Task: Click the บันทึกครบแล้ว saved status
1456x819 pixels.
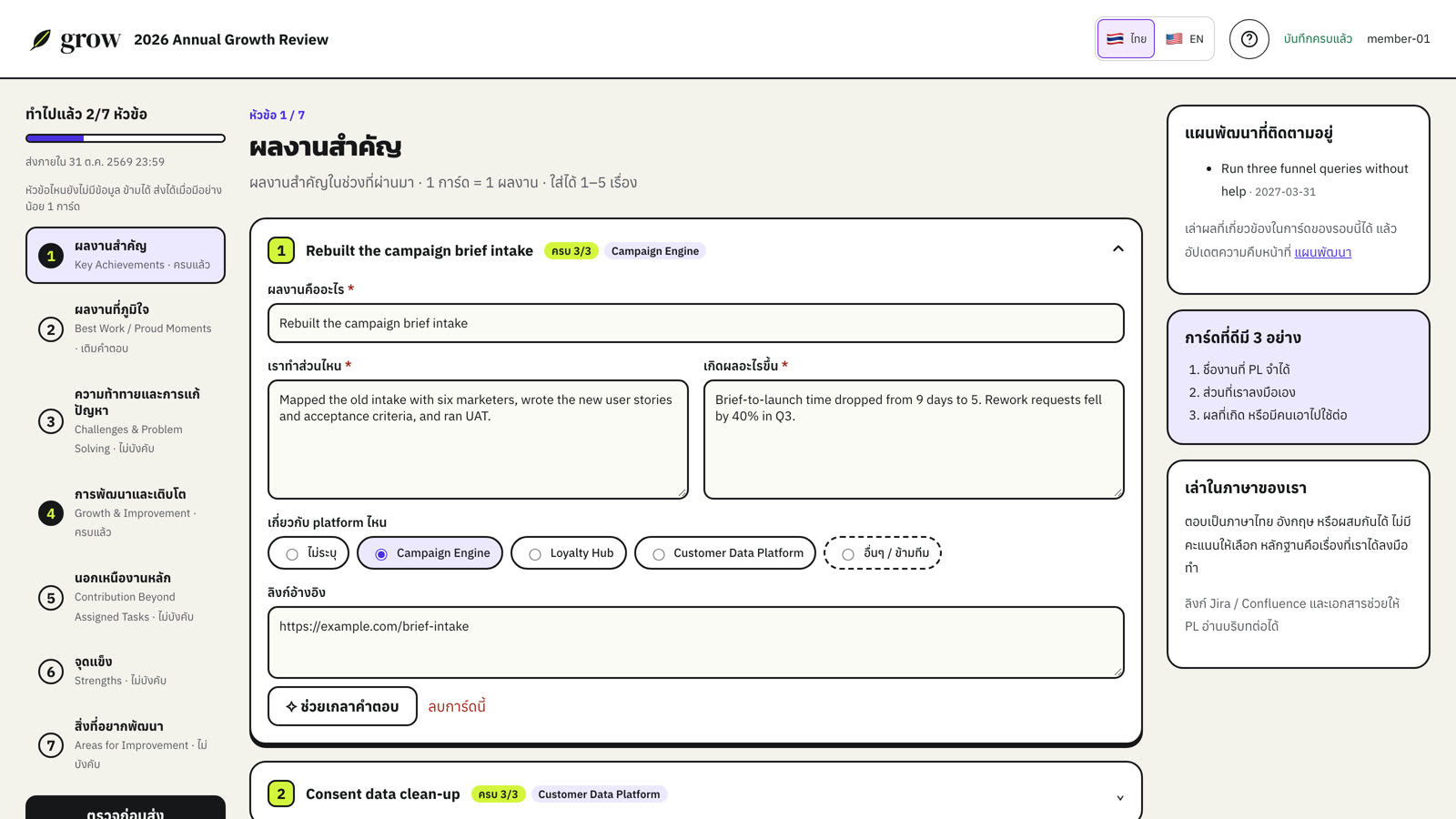Action: [x=1318, y=39]
